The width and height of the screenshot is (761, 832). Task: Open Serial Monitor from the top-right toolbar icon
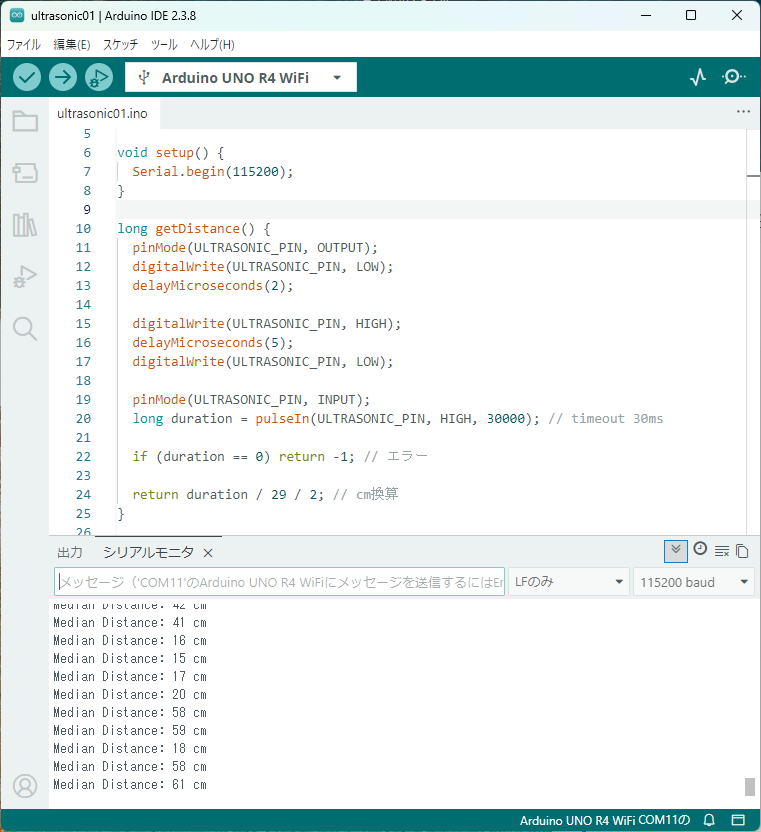(x=734, y=77)
